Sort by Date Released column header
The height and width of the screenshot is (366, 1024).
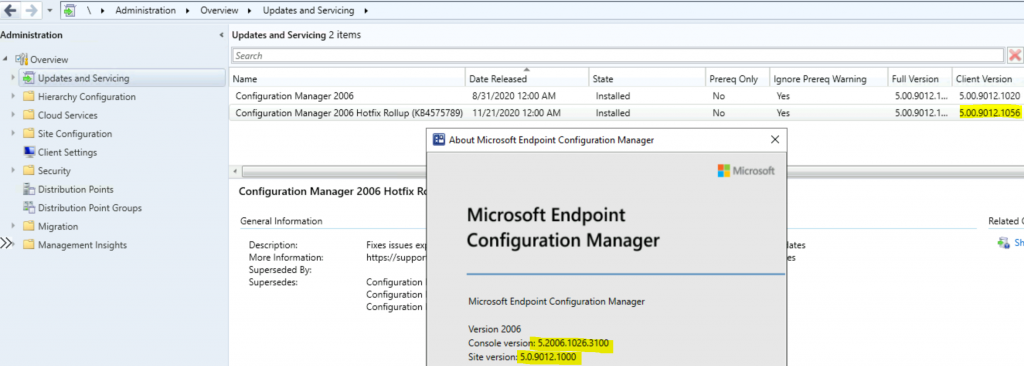[x=527, y=79]
